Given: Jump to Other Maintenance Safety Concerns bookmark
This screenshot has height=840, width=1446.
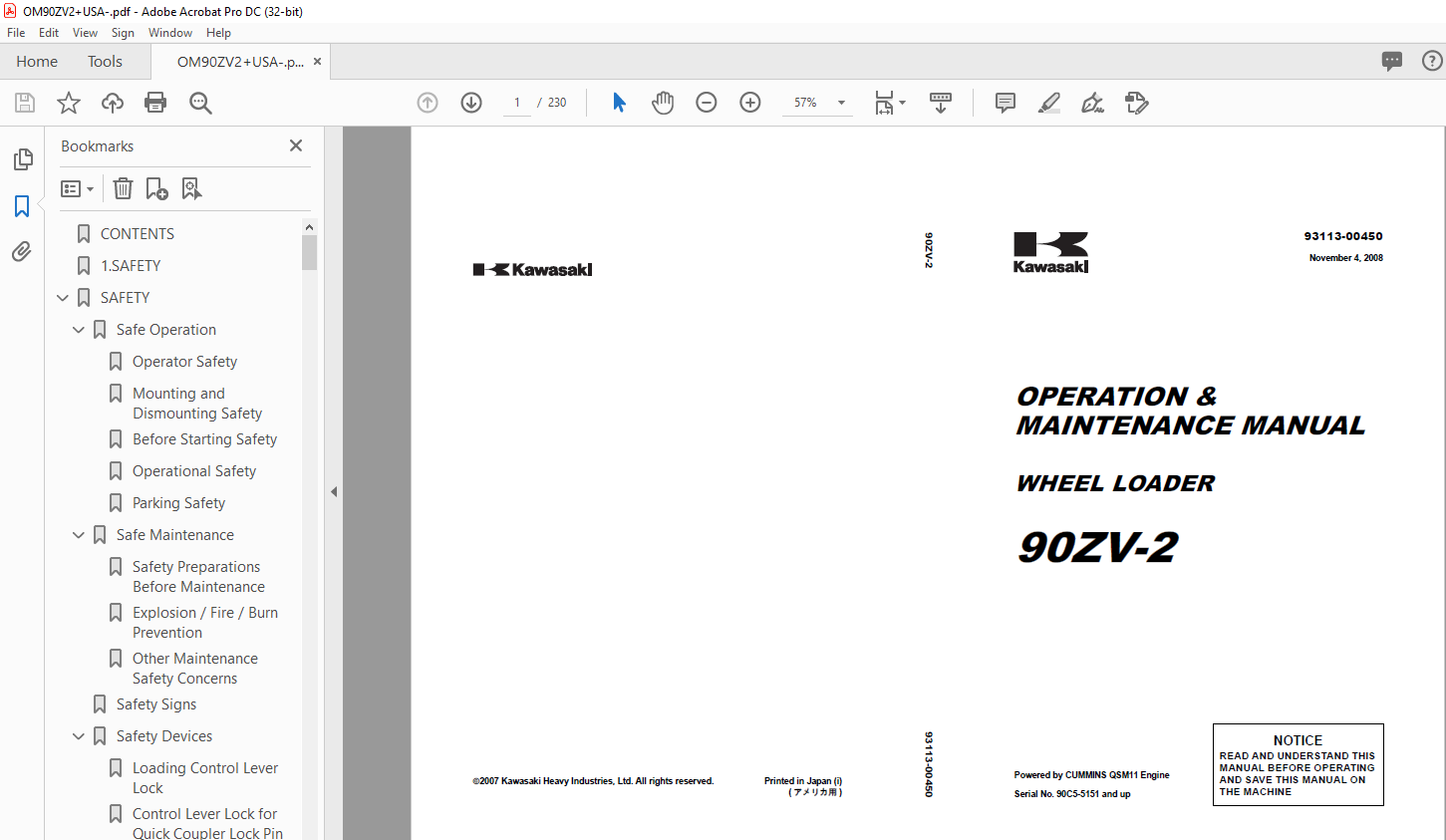Looking at the screenshot, I should [x=194, y=669].
